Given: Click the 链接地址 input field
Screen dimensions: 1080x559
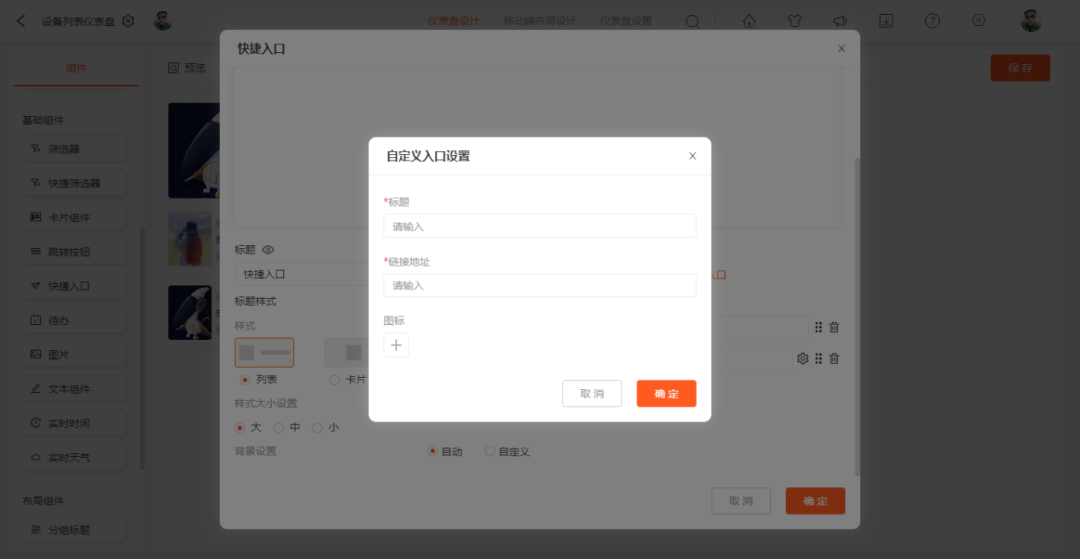Looking at the screenshot, I should (x=540, y=286).
